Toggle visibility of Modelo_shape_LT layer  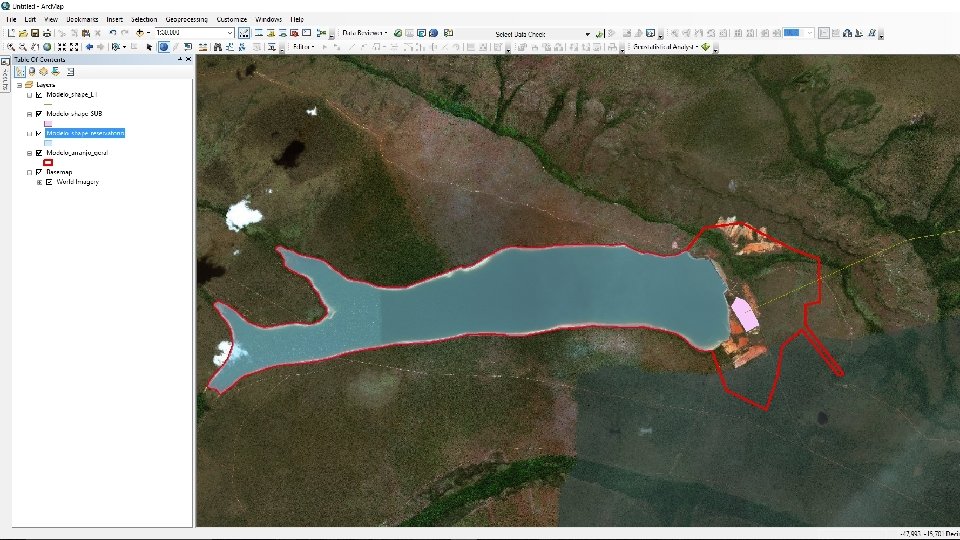[x=39, y=95]
